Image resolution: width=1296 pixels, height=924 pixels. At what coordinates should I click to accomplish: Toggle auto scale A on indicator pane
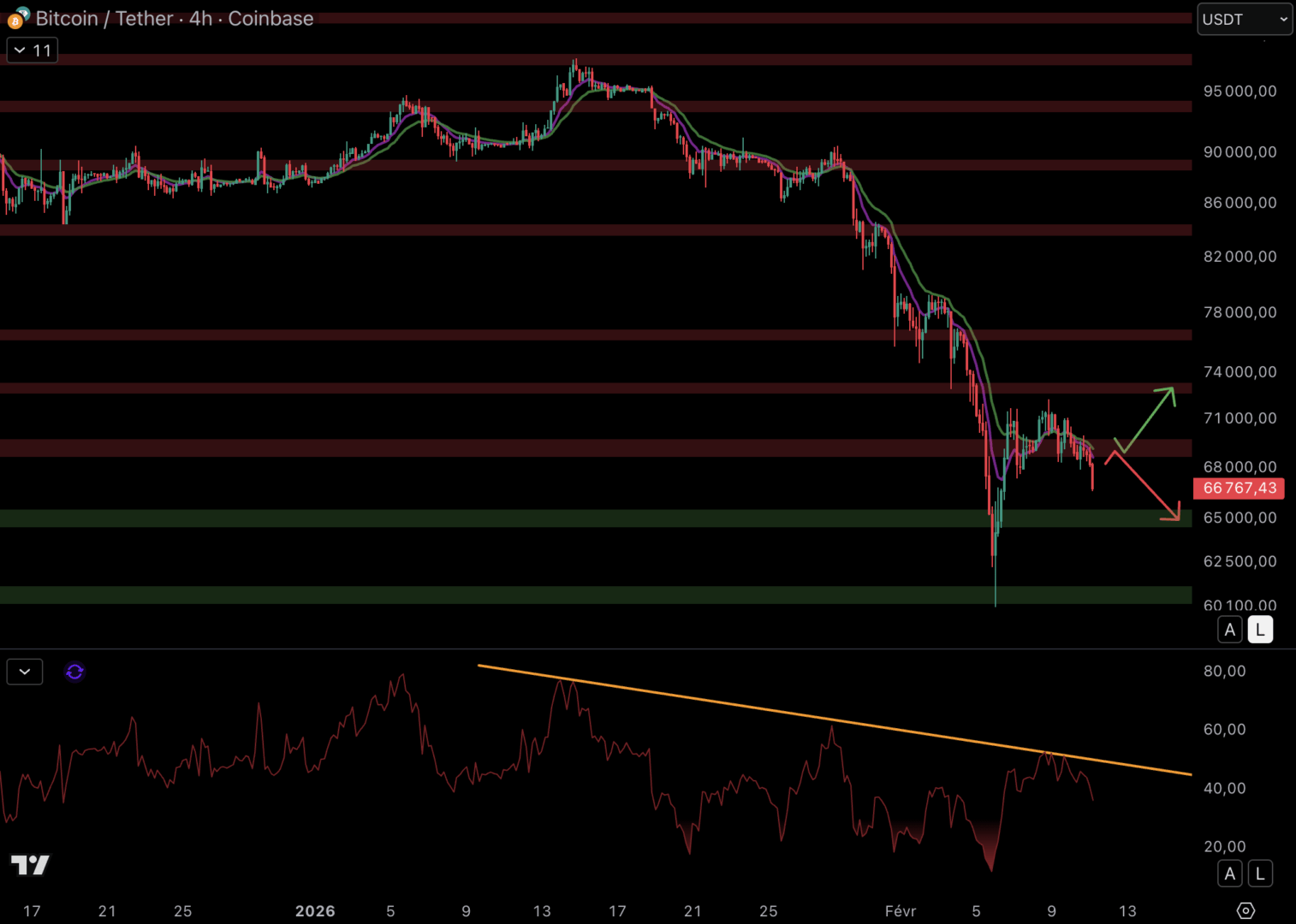1229,874
